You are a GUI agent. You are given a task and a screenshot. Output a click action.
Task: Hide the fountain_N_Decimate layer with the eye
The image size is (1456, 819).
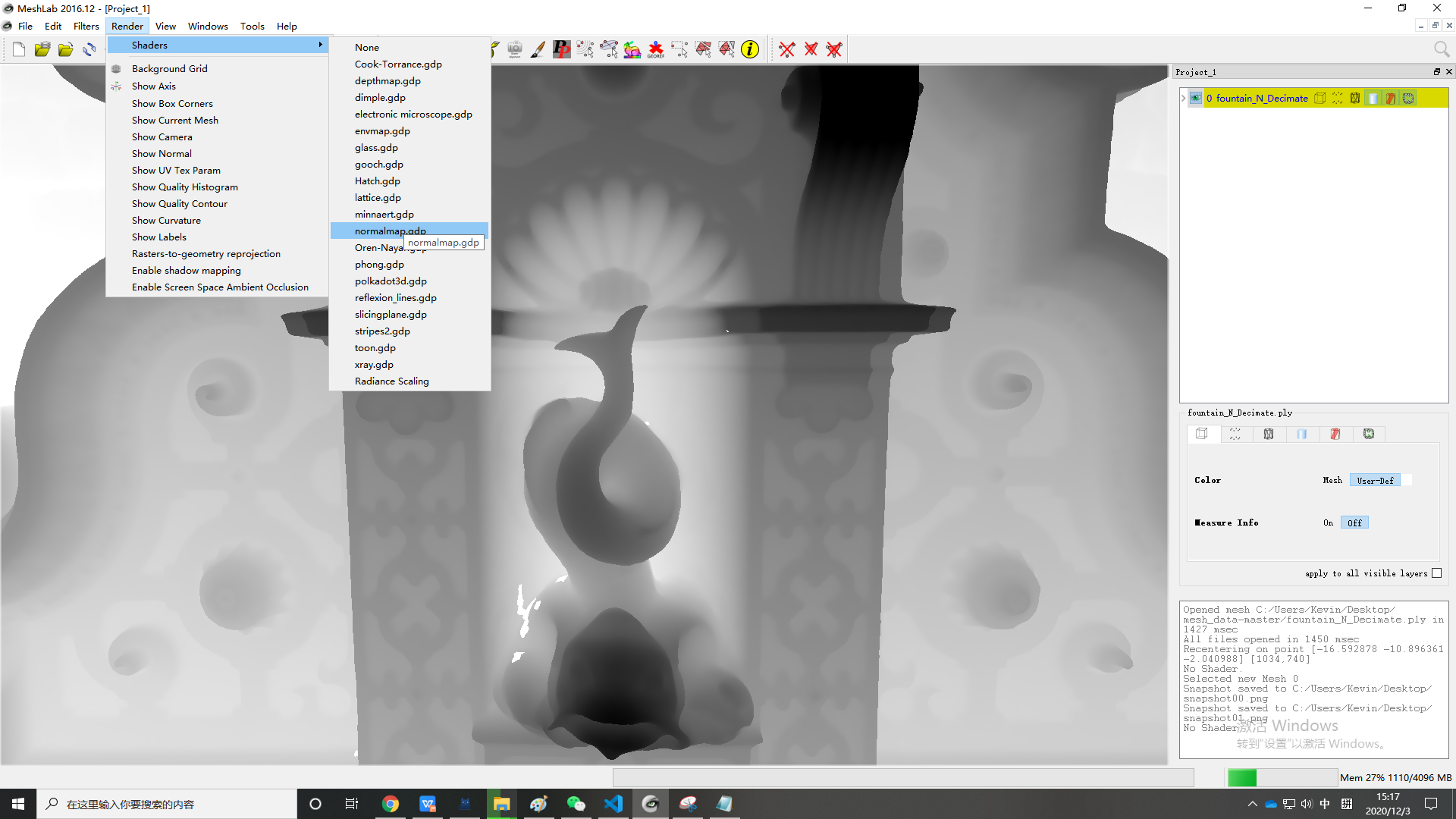click(1196, 99)
